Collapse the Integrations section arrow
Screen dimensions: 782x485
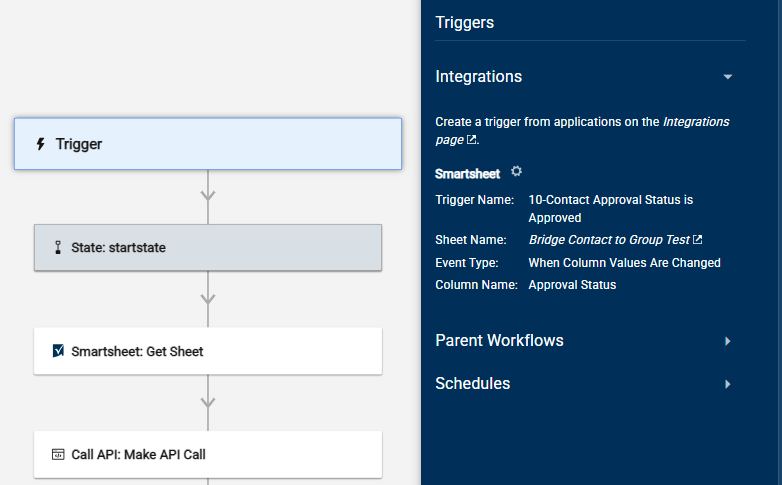point(728,77)
